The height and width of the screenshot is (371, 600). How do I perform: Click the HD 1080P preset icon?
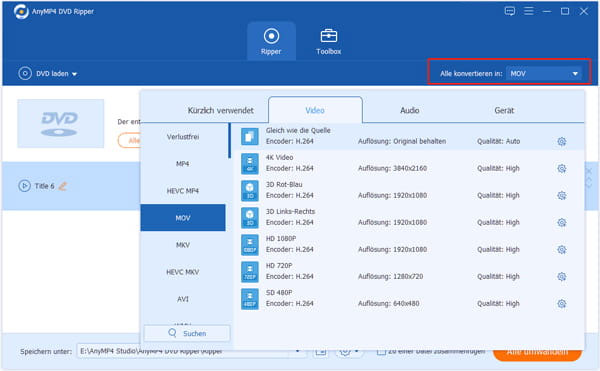[x=249, y=245]
